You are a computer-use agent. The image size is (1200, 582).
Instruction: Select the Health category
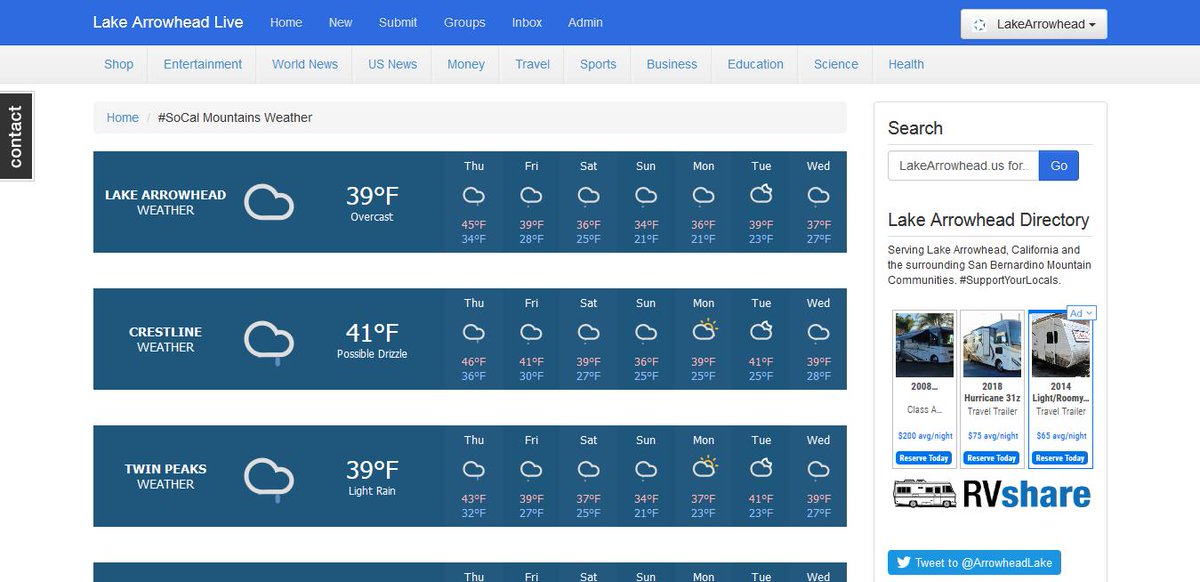coord(906,64)
